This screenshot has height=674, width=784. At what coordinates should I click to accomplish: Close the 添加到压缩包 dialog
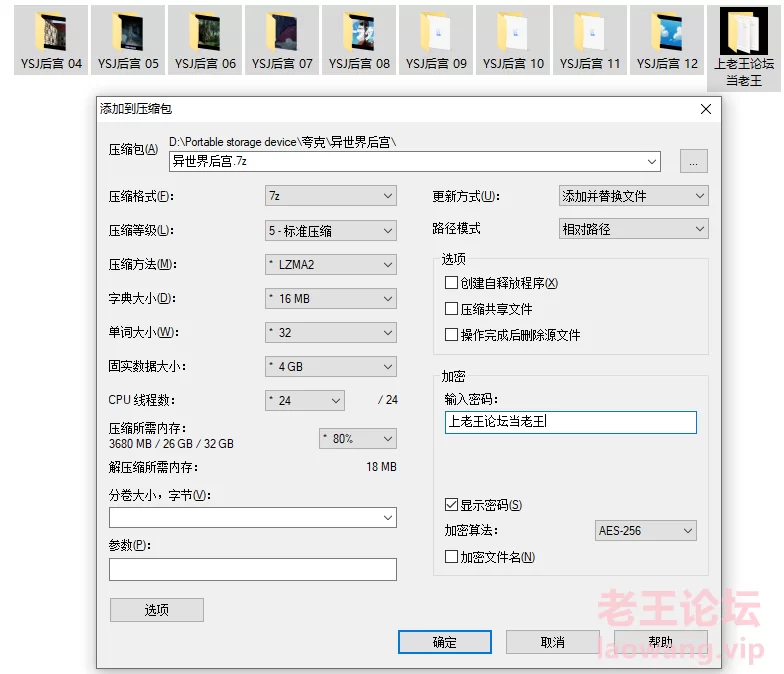[x=706, y=109]
